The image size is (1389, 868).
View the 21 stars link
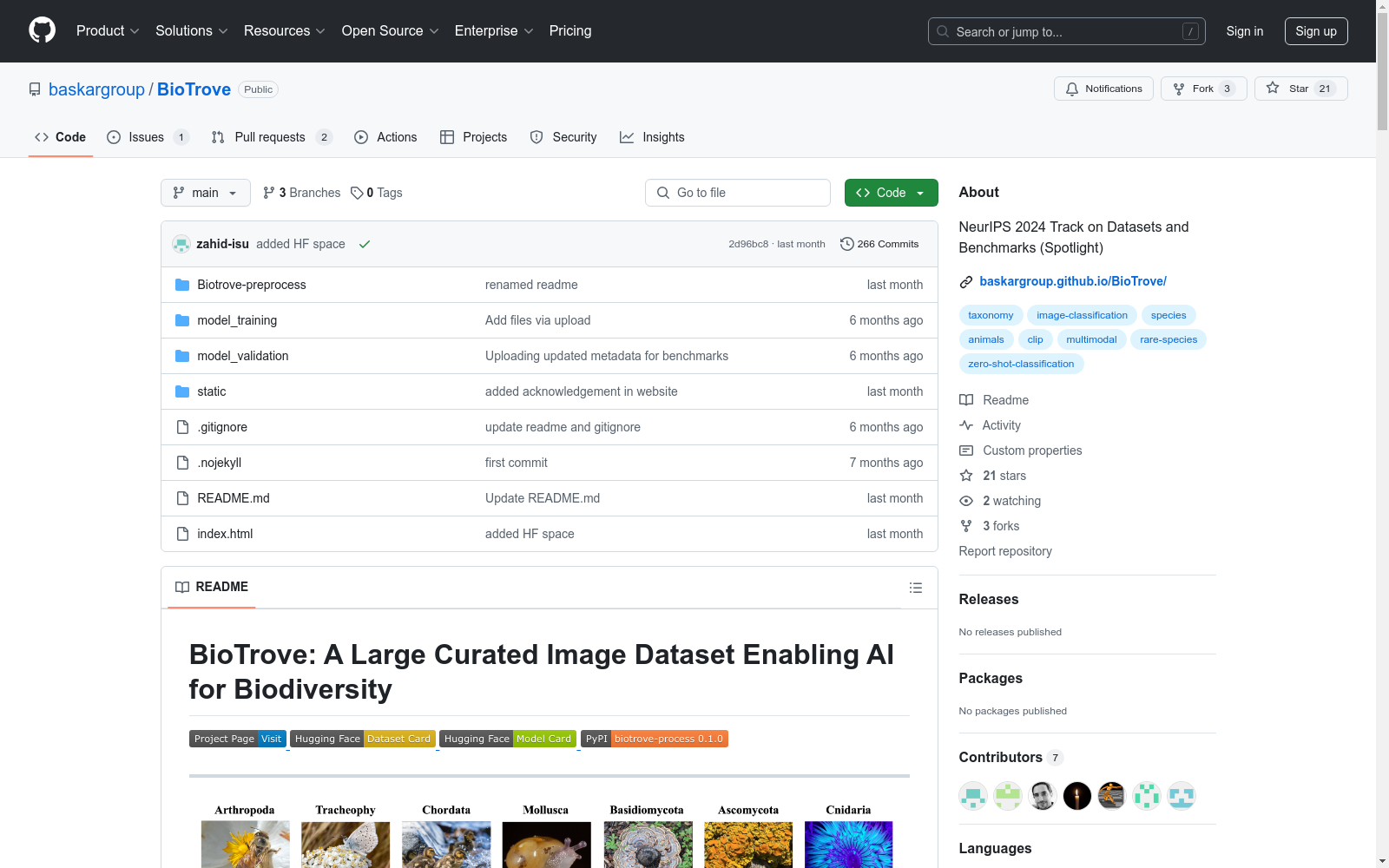coord(993,476)
